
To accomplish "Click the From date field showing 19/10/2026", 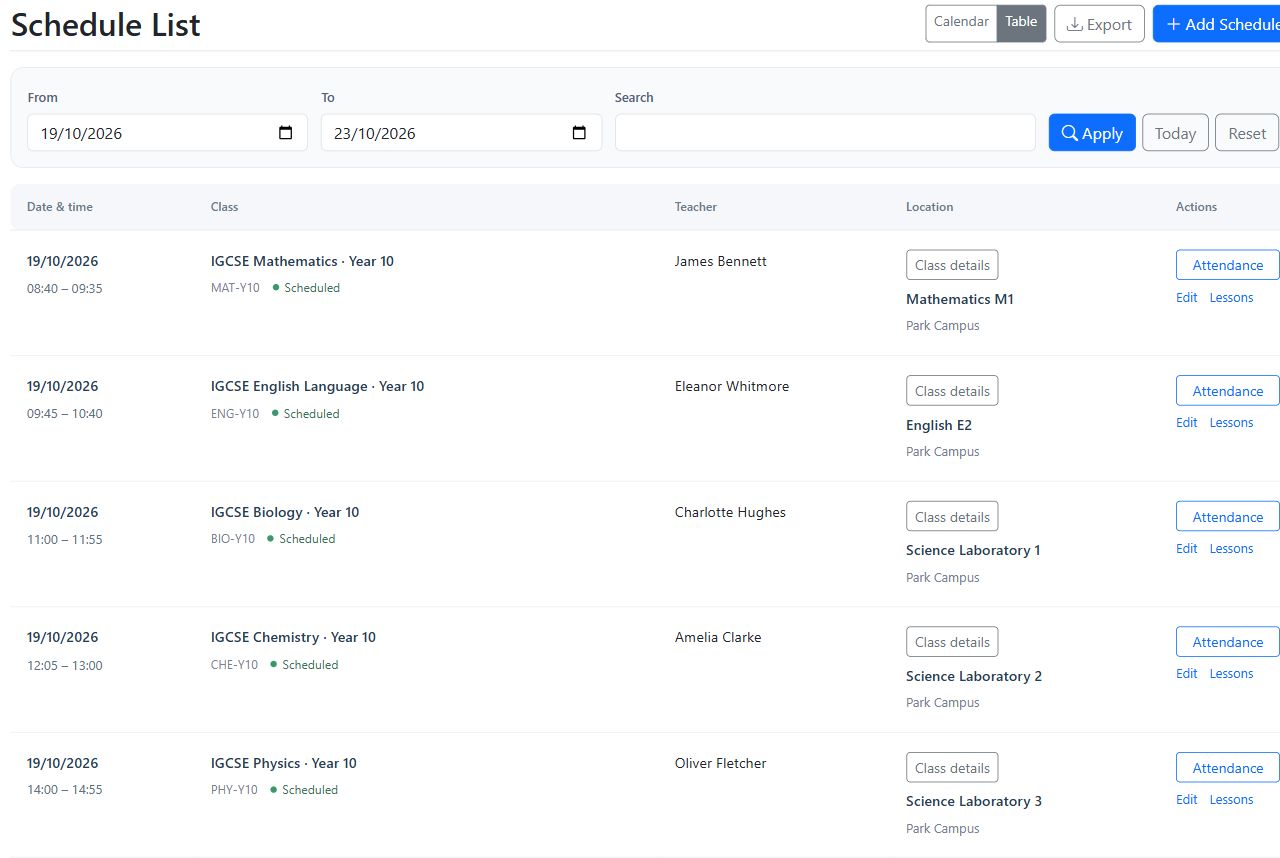I will click(x=167, y=133).
